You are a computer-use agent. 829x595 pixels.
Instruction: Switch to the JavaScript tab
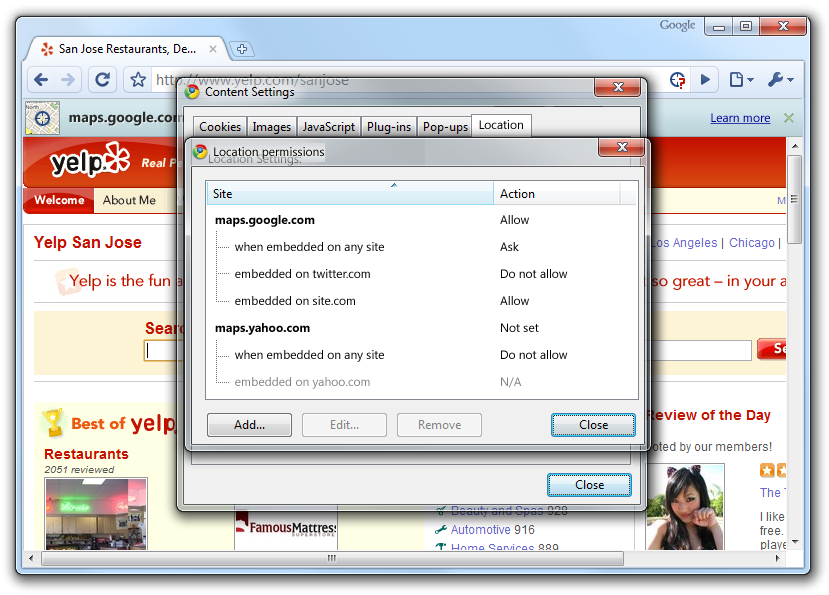pos(328,127)
